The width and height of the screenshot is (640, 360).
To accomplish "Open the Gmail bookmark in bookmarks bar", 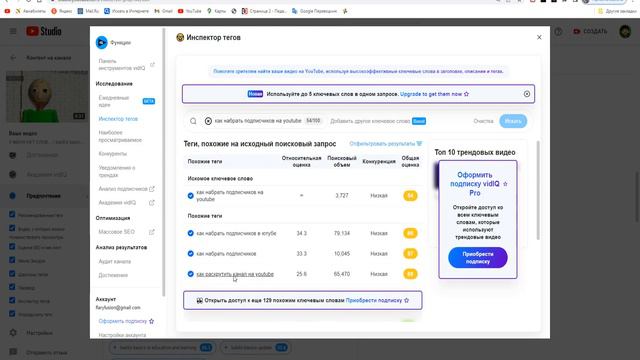I will (x=163, y=11).
